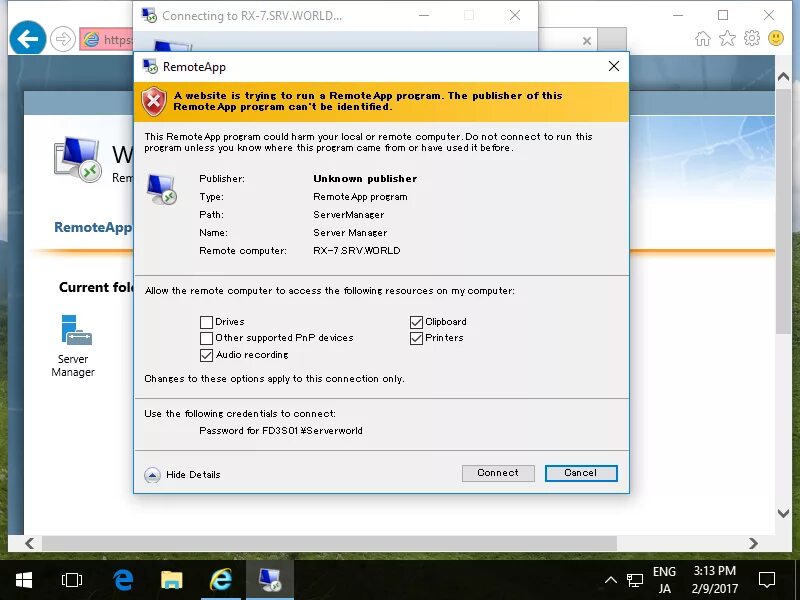800x600 pixels.
Task: Open File Explorer from taskbar
Action: tap(172, 580)
